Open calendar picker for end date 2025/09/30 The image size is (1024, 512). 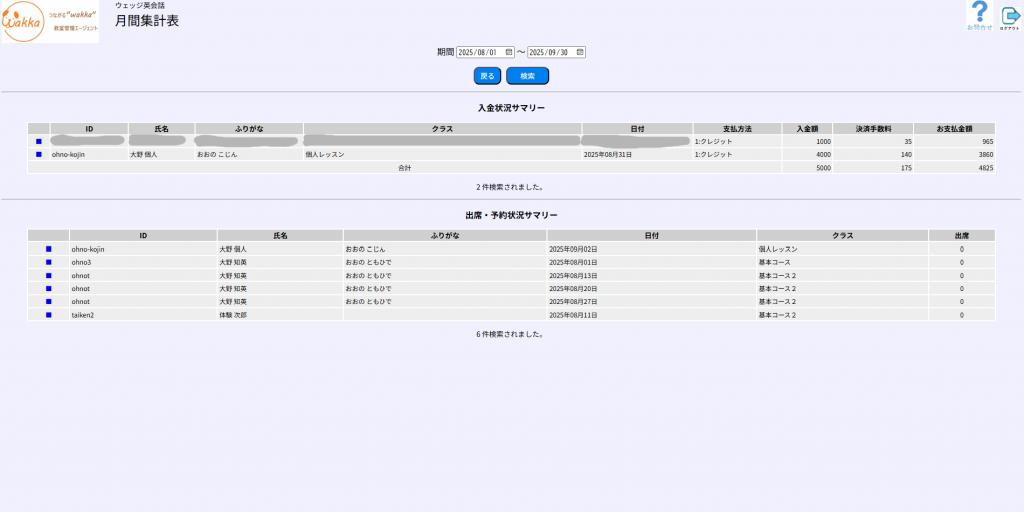579,52
